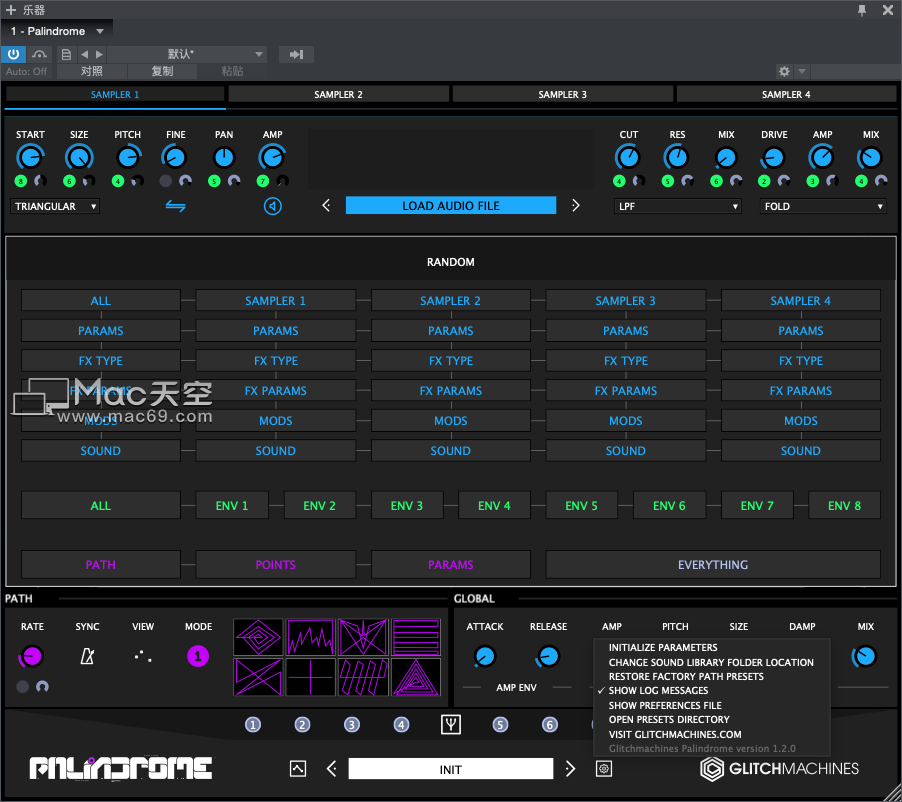Pin the instrument window
The width and height of the screenshot is (902, 802).
(862, 10)
